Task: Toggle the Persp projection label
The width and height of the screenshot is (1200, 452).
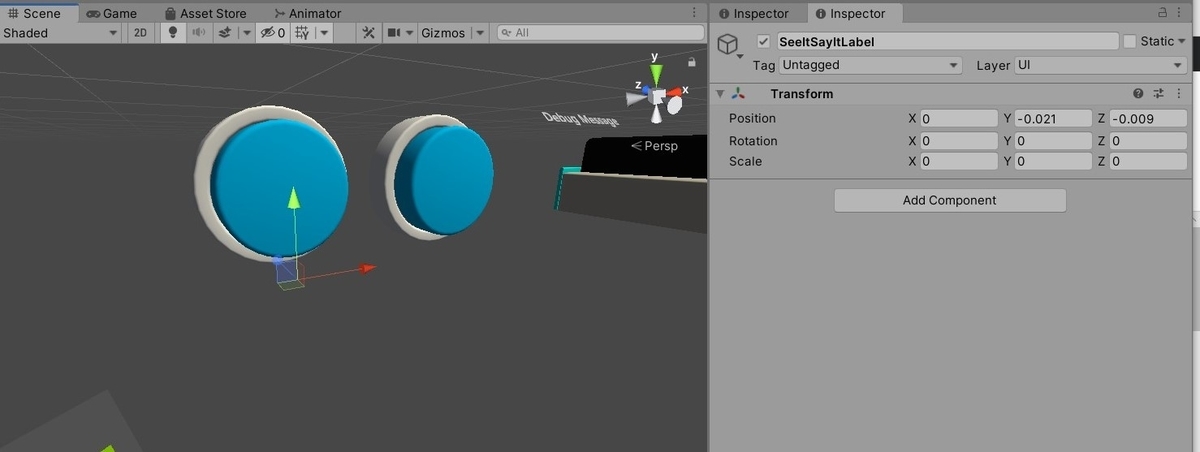Action: [654, 146]
